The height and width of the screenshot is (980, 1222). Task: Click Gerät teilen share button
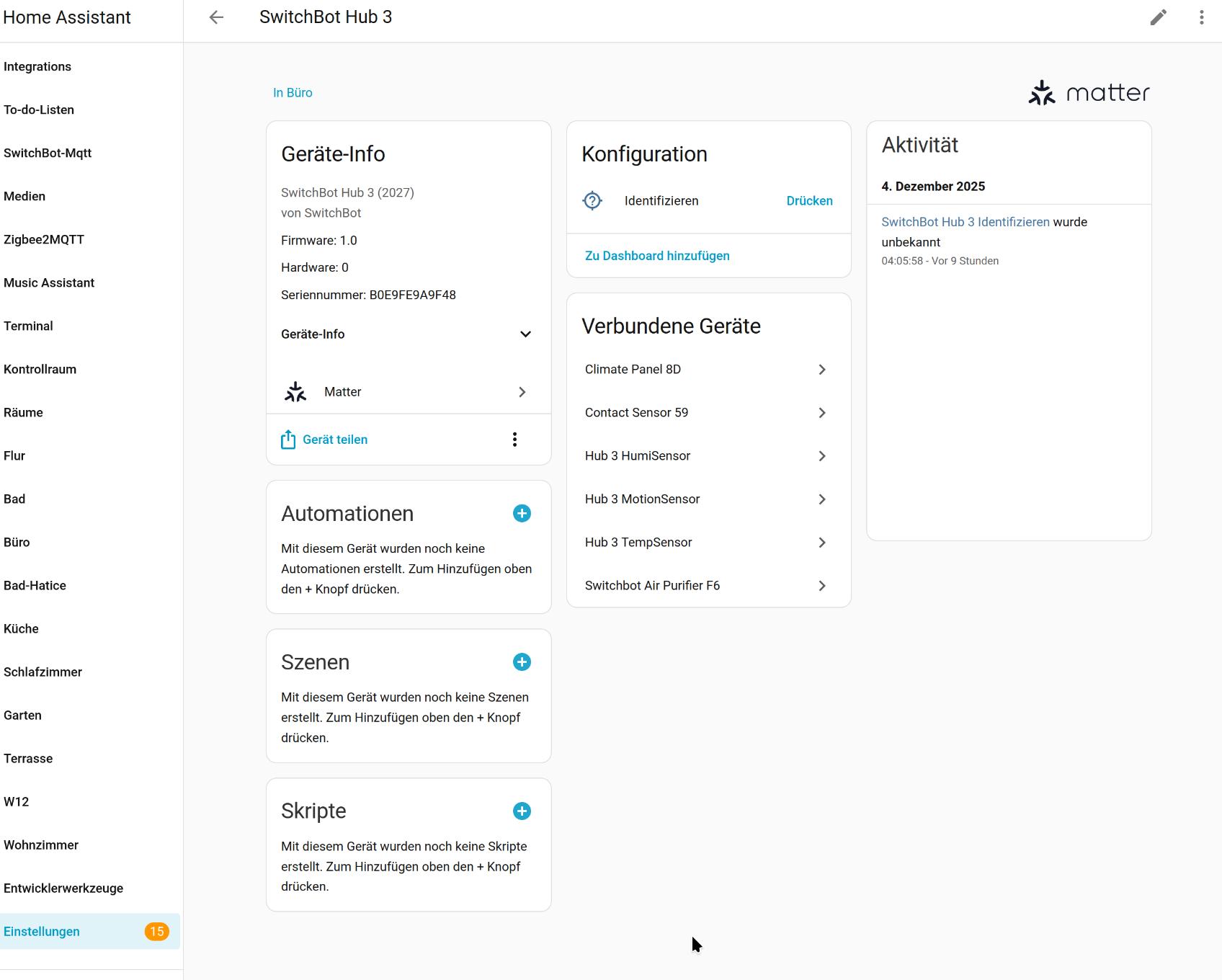325,440
